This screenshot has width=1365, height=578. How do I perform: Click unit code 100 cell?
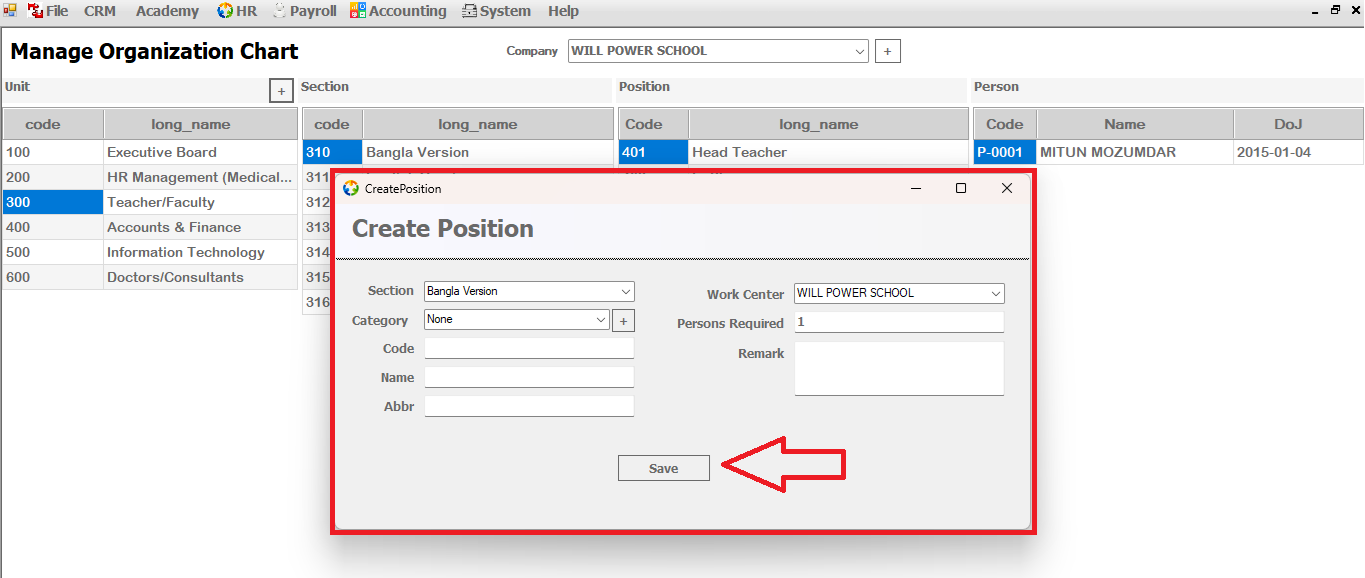[x=53, y=152]
